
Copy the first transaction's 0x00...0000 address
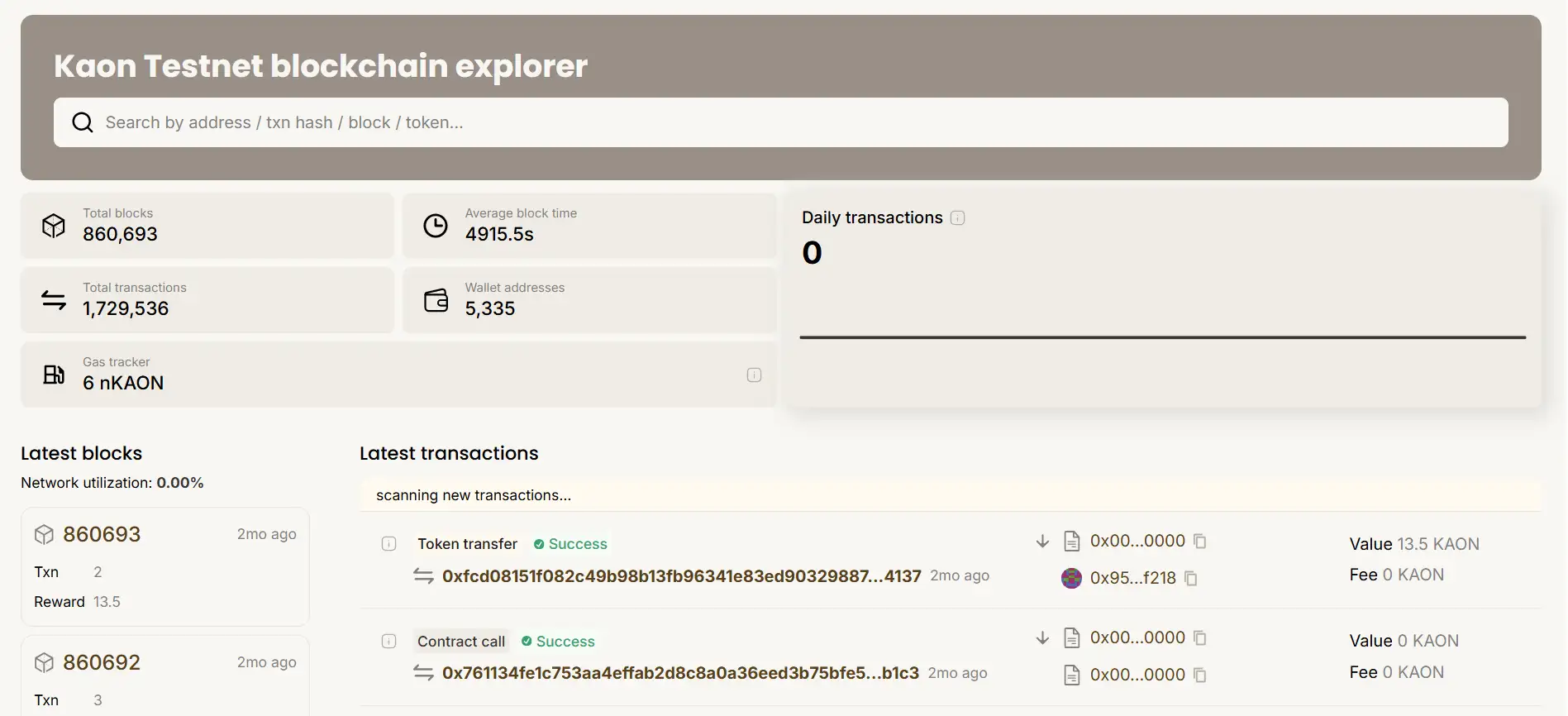coord(1200,542)
